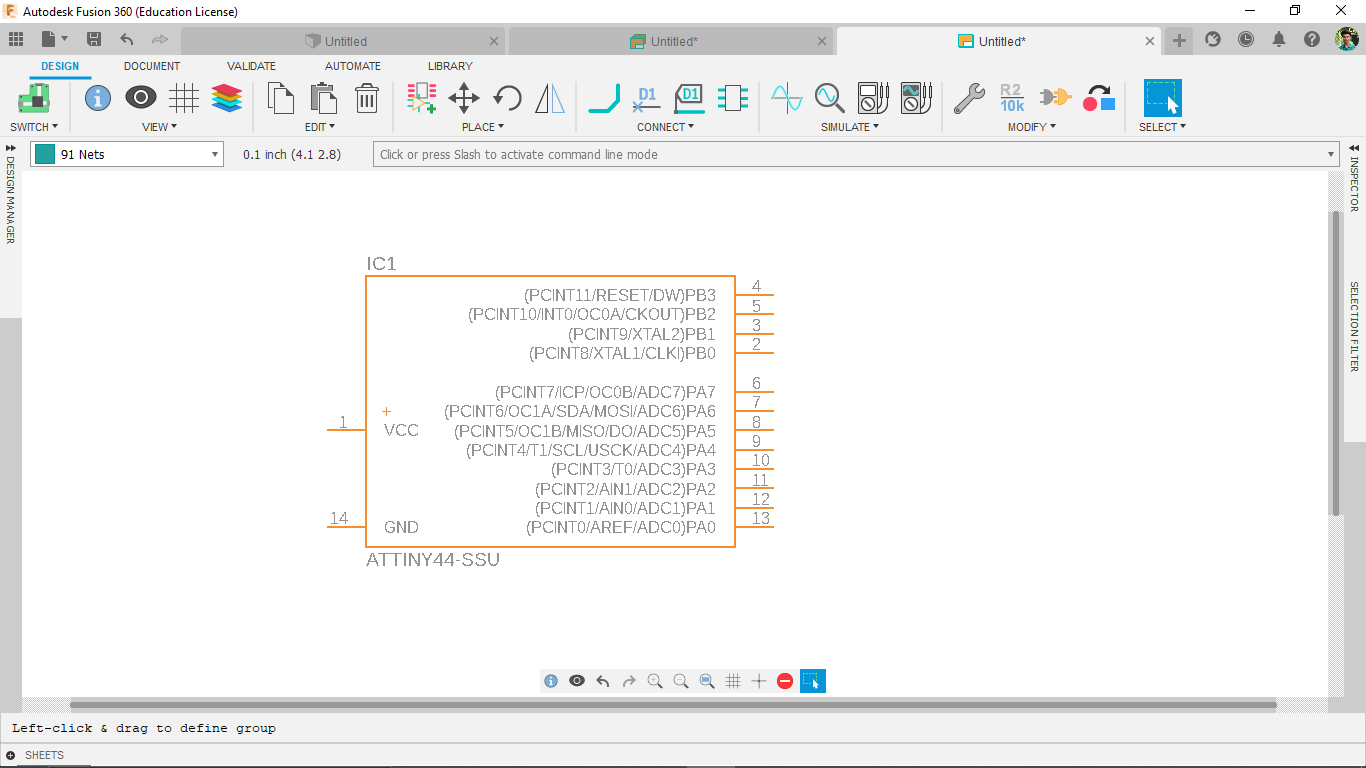The width and height of the screenshot is (1366, 768).
Task: Open the job status clock icon
Action: (1246, 39)
